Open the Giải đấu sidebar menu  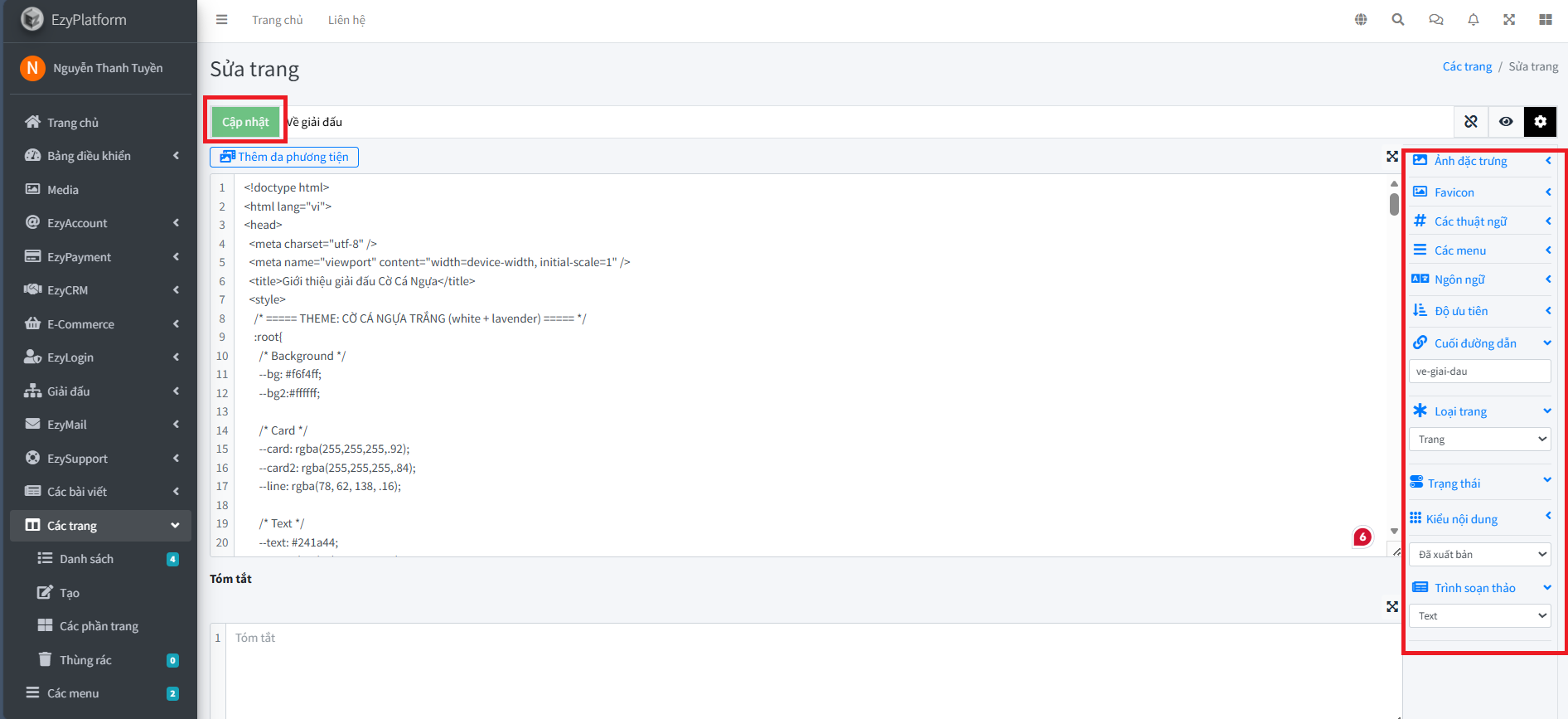(69, 391)
